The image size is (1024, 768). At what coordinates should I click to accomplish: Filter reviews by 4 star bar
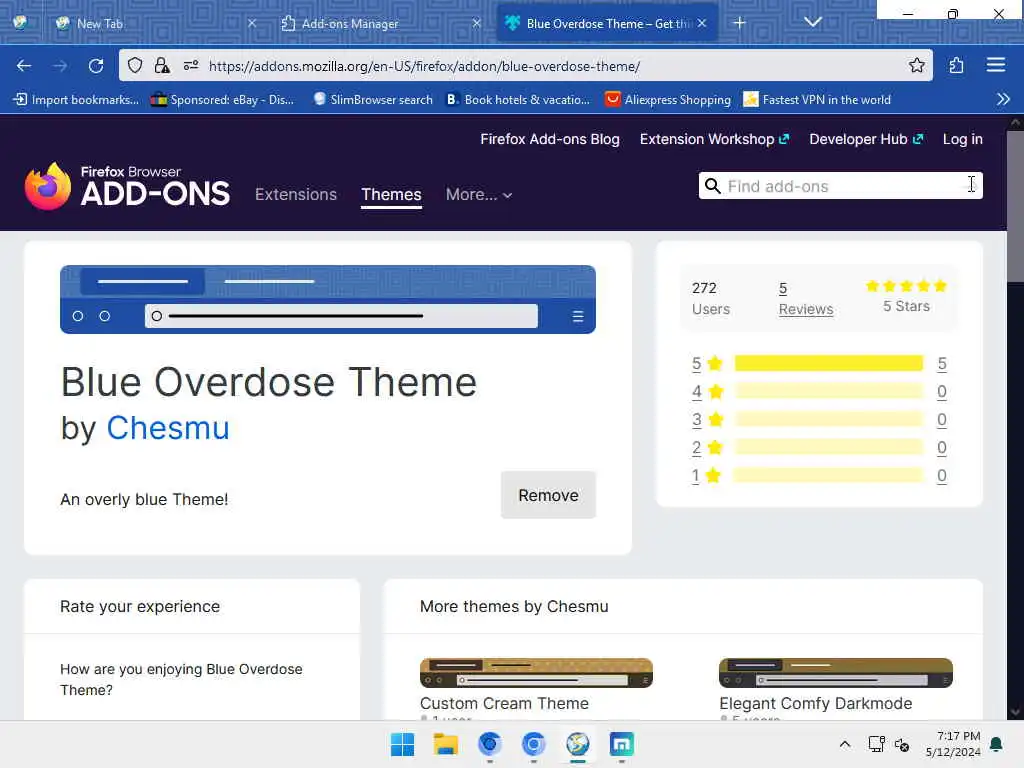pyautogui.click(x=829, y=391)
